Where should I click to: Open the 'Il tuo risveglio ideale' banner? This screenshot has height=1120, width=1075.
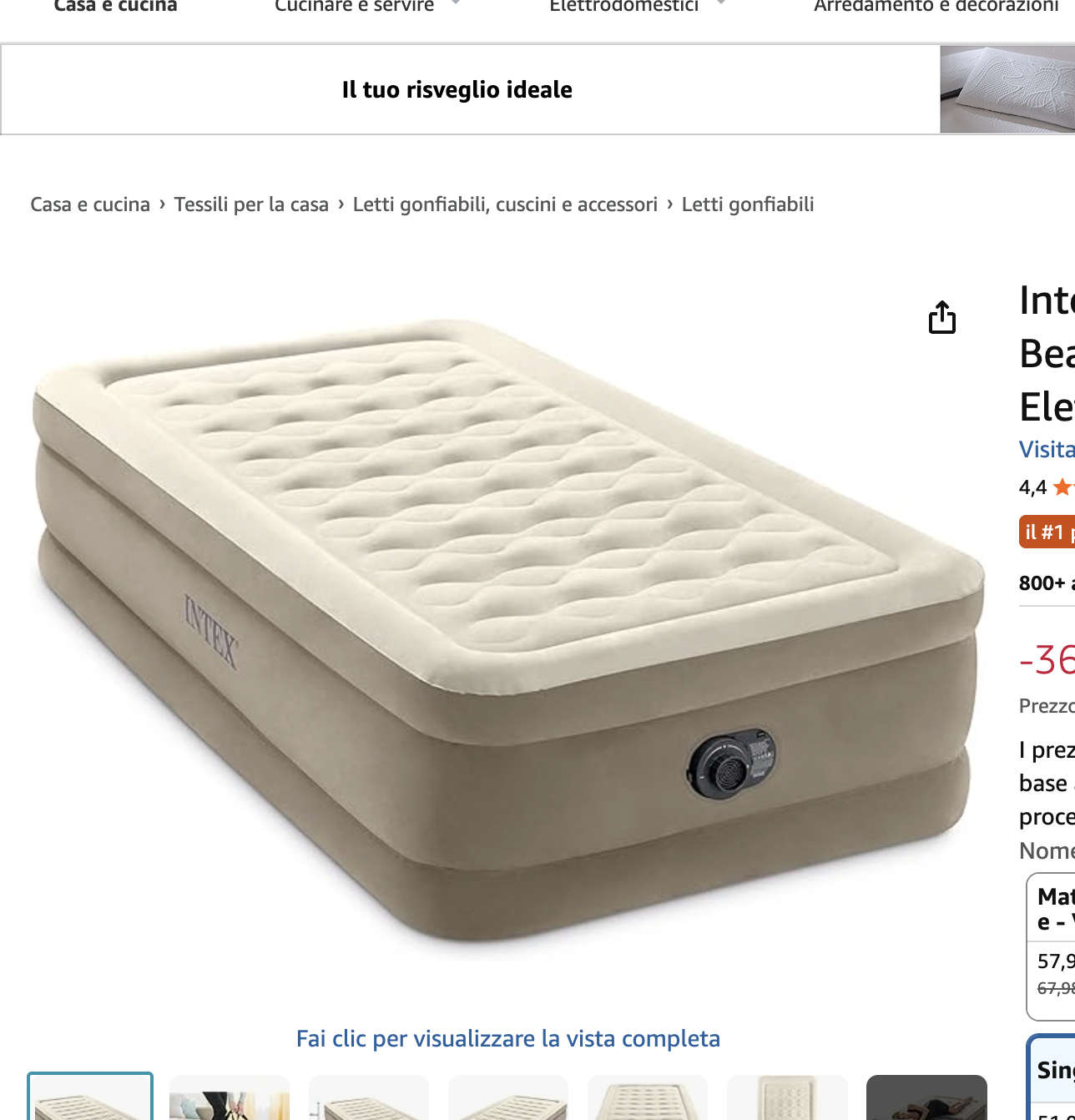click(457, 89)
